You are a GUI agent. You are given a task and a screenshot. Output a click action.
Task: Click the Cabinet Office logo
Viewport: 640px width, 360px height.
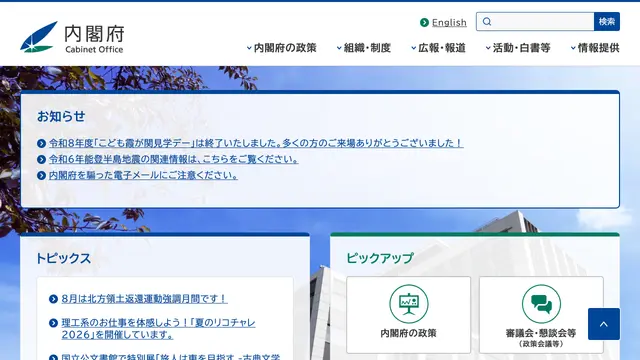tap(72, 38)
